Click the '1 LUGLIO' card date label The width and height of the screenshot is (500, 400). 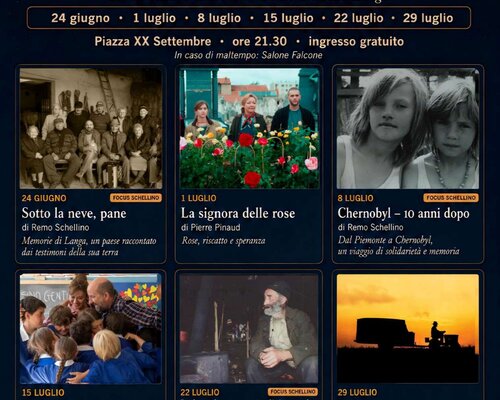click(199, 198)
